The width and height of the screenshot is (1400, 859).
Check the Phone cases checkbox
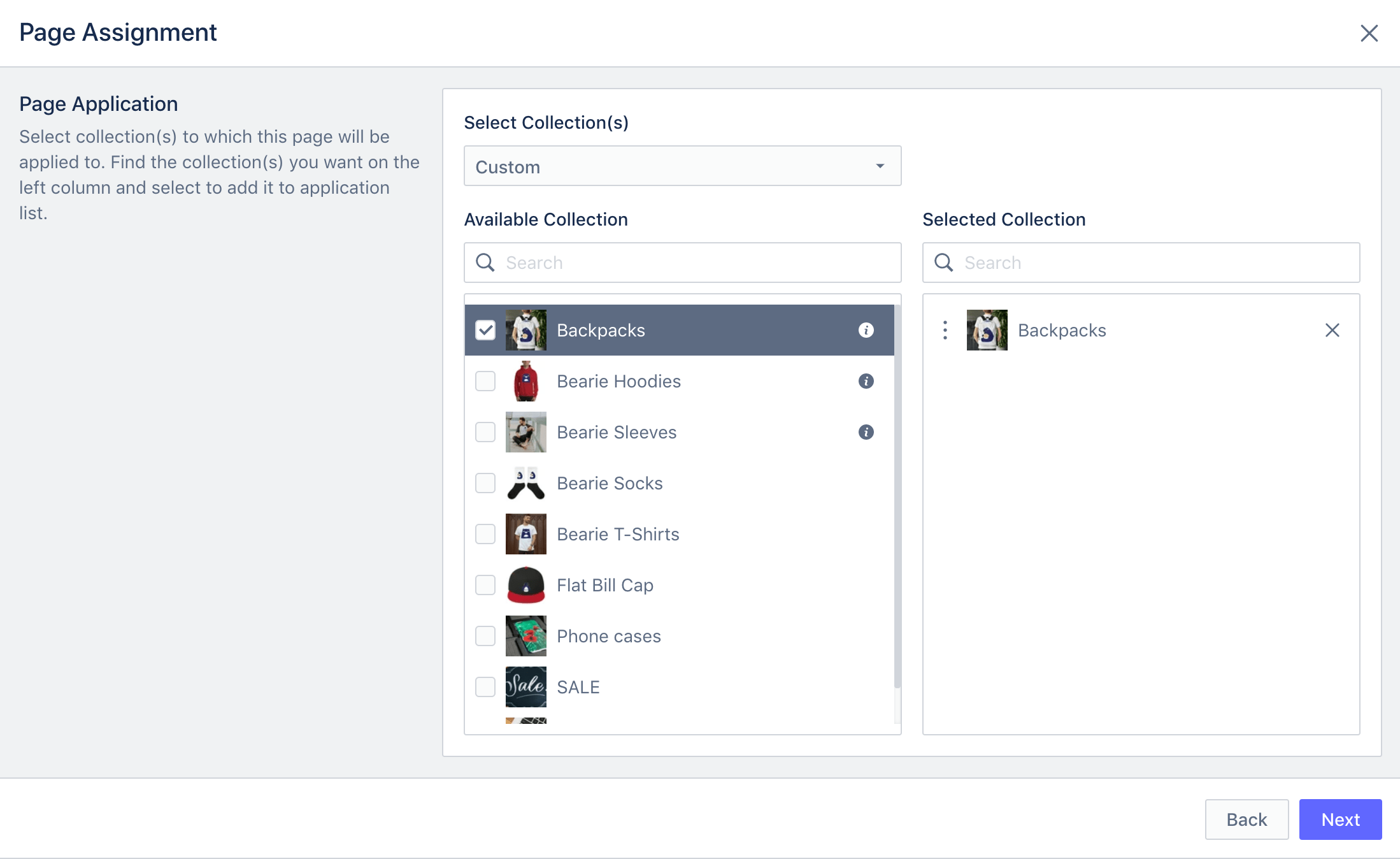(485, 636)
